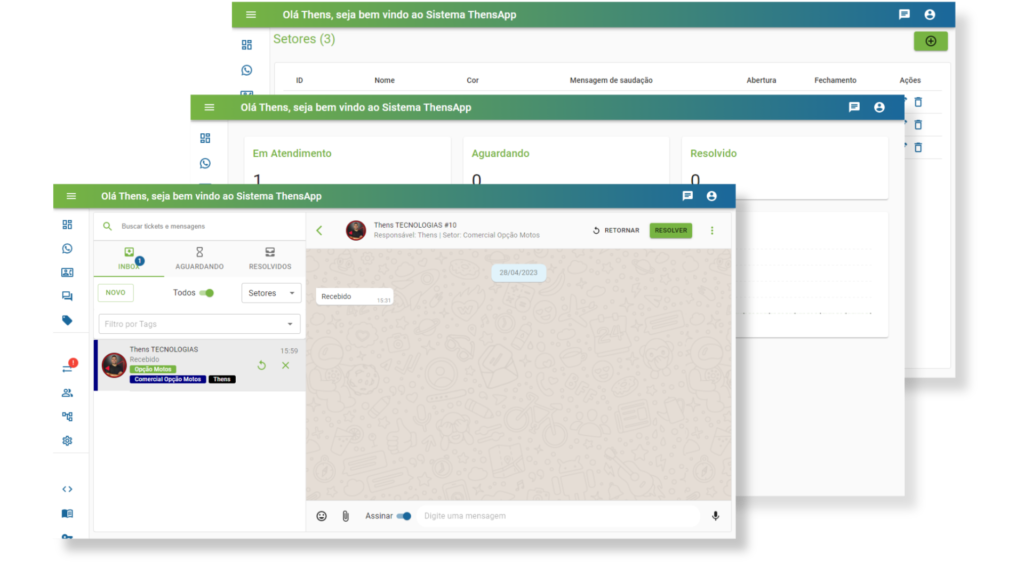Open the emoji picker in message bar
This screenshot has height=576, width=1024.
click(321, 516)
